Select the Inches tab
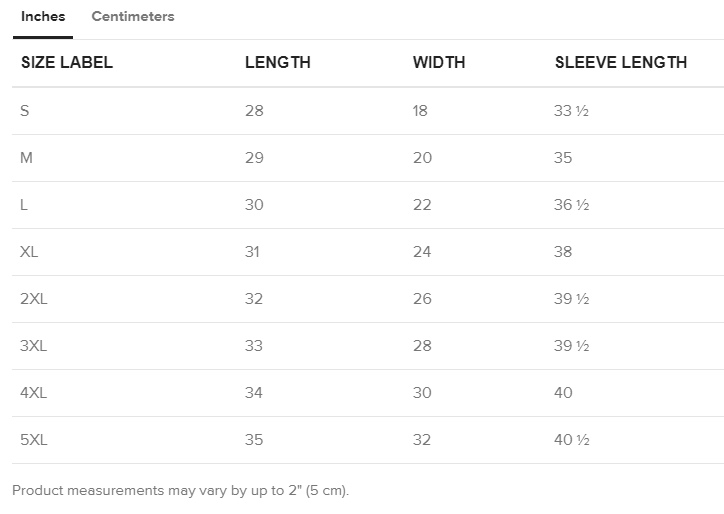This screenshot has width=724, height=514. [x=43, y=17]
